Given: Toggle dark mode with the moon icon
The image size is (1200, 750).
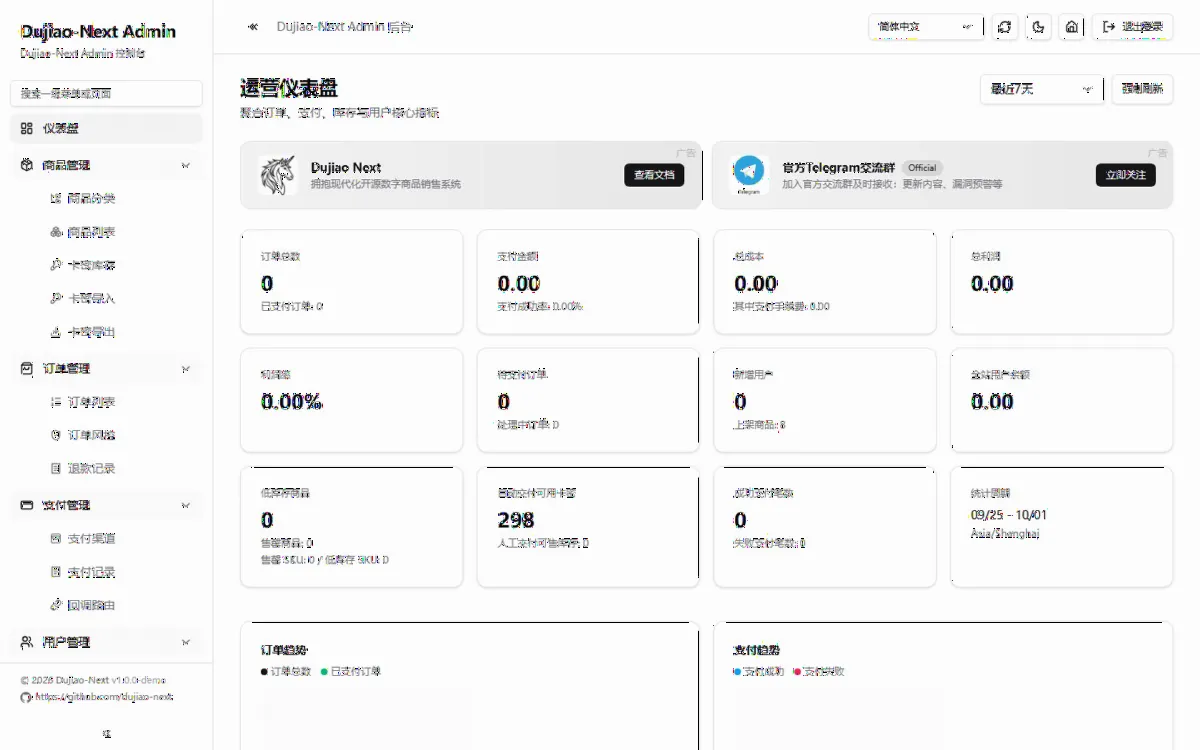Looking at the screenshot, I should pyautogui.click(x=1039, y=27).
